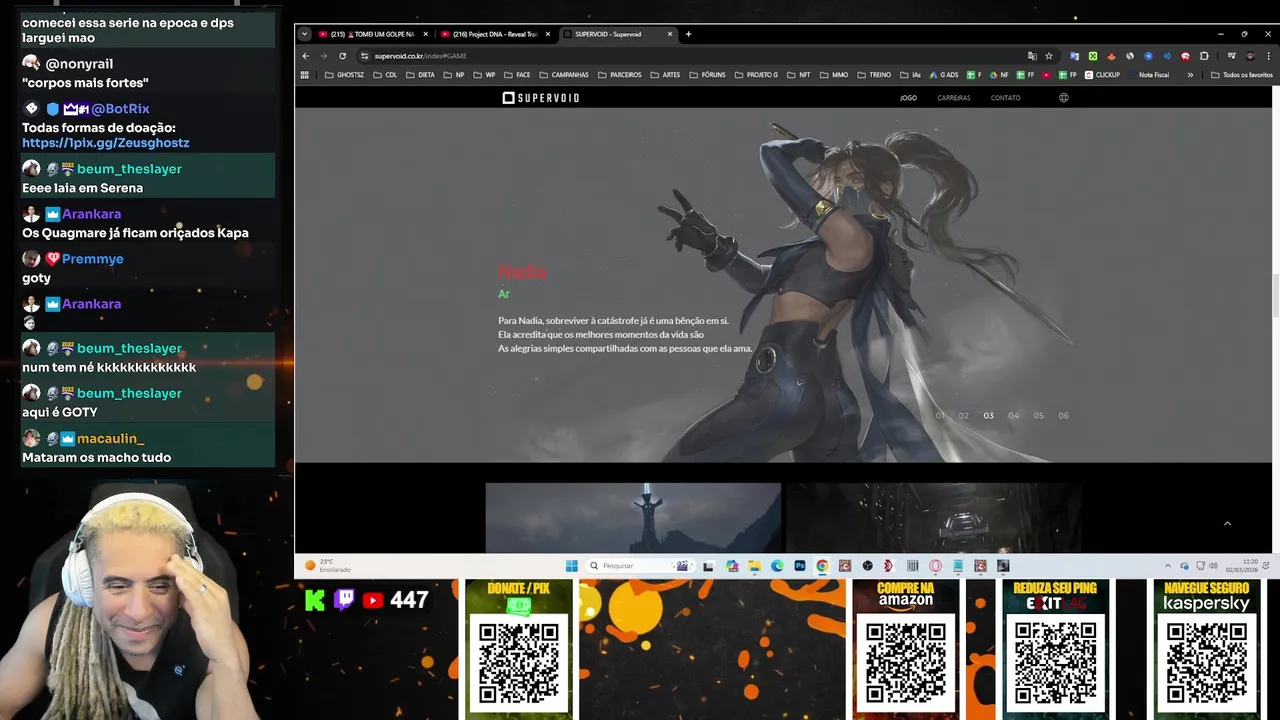Open the tab search dropdown in Chrome
This screenshot has width=1280, height=720.
[x=305, y=34]
